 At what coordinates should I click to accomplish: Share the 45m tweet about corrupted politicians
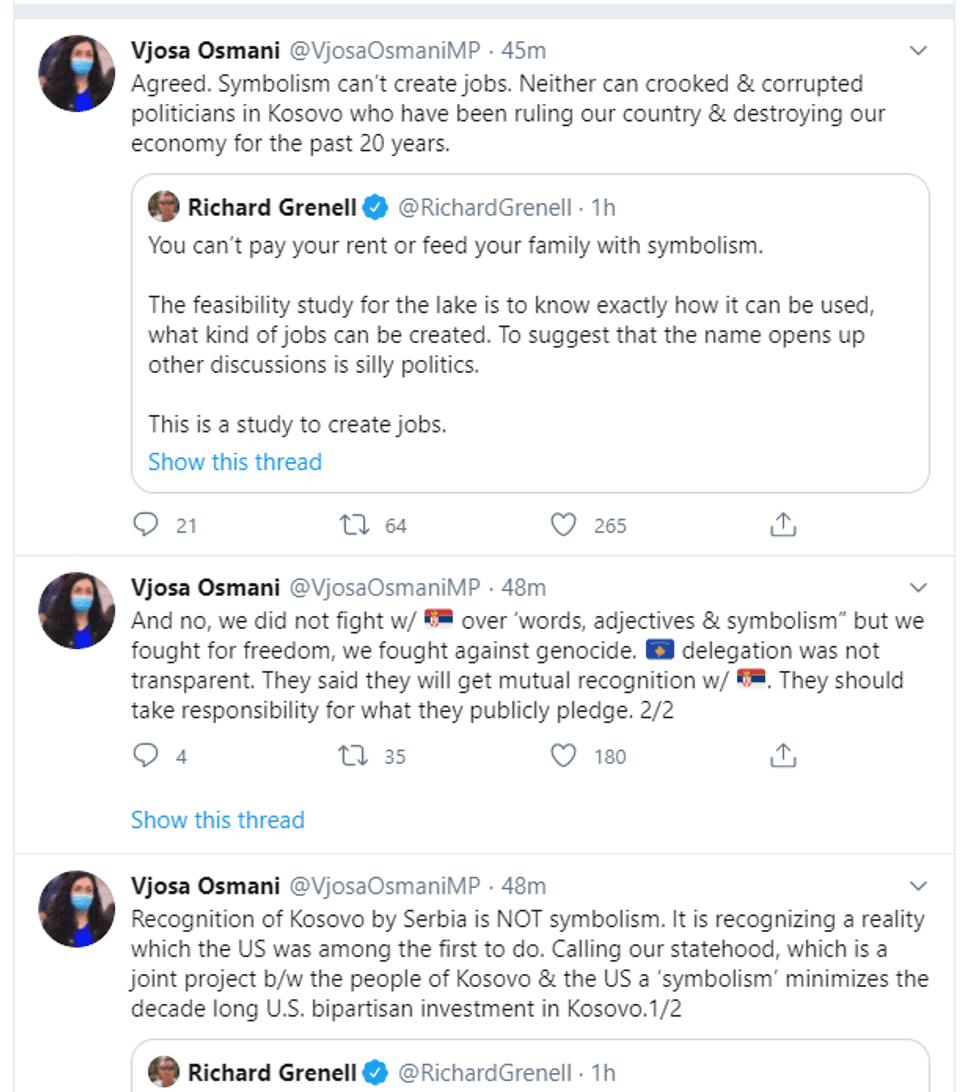point(783,525)
